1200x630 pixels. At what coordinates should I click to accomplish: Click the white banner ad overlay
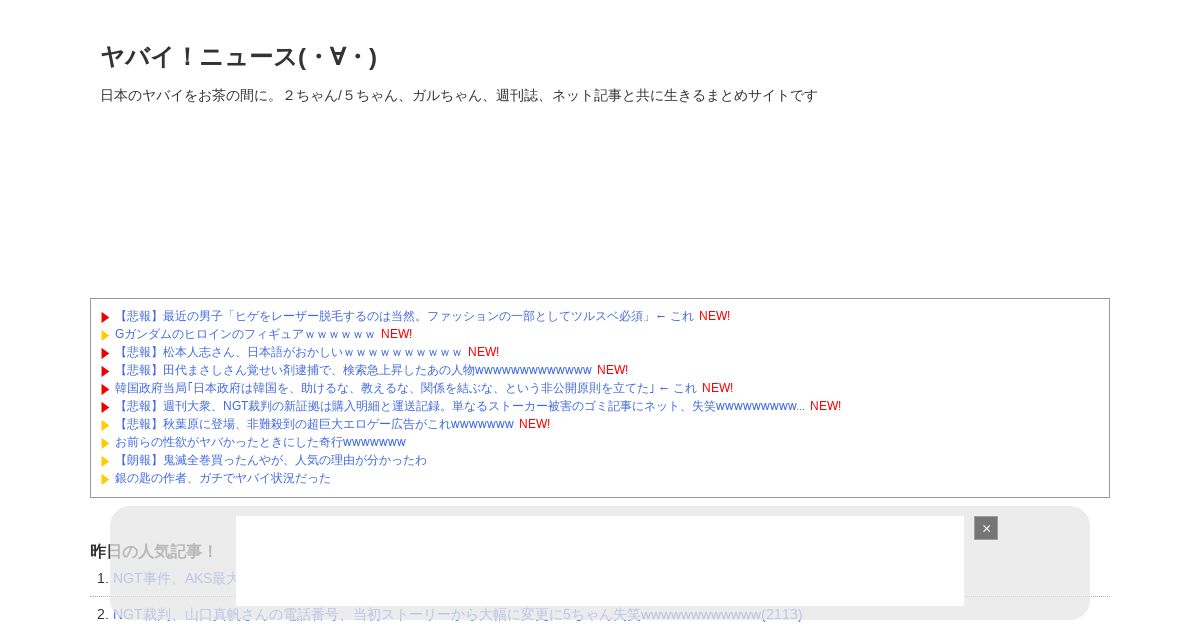coord(600,561)
